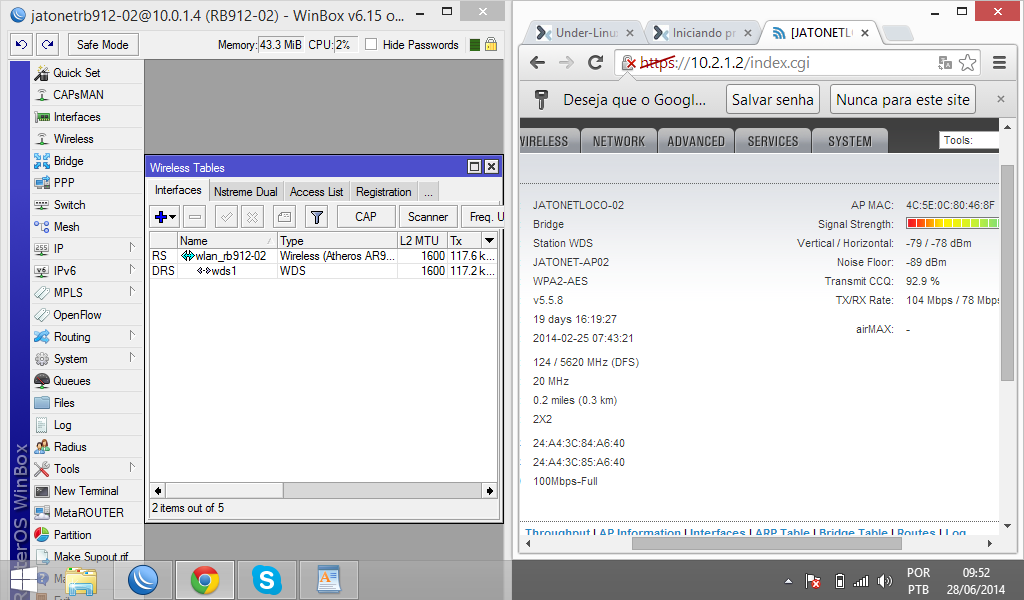Expand the Tools submenu in WinBox
Viewport: 1024px width, 600px height.
(132, 467)
